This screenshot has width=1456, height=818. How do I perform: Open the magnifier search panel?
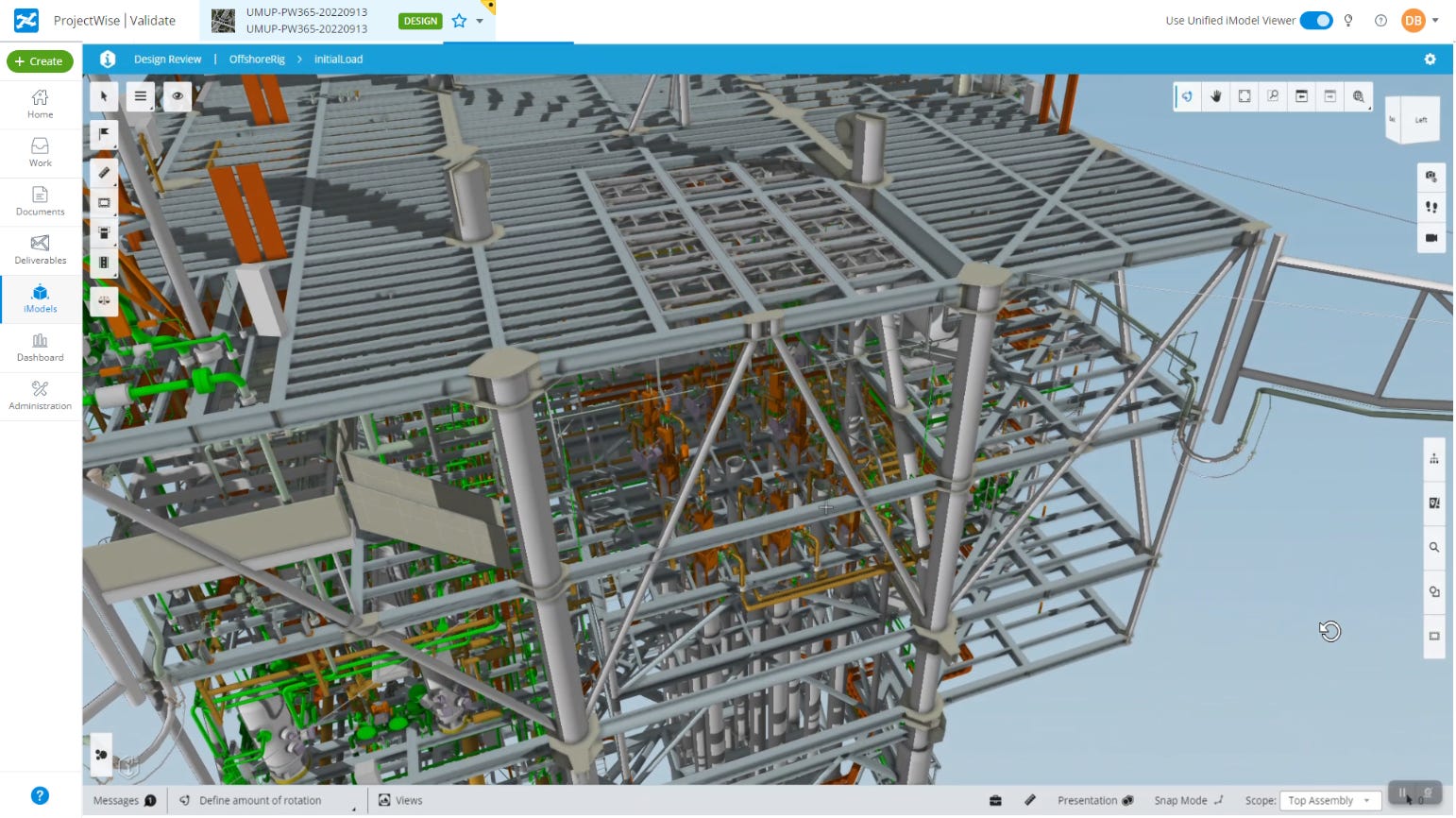point(1434,547)
